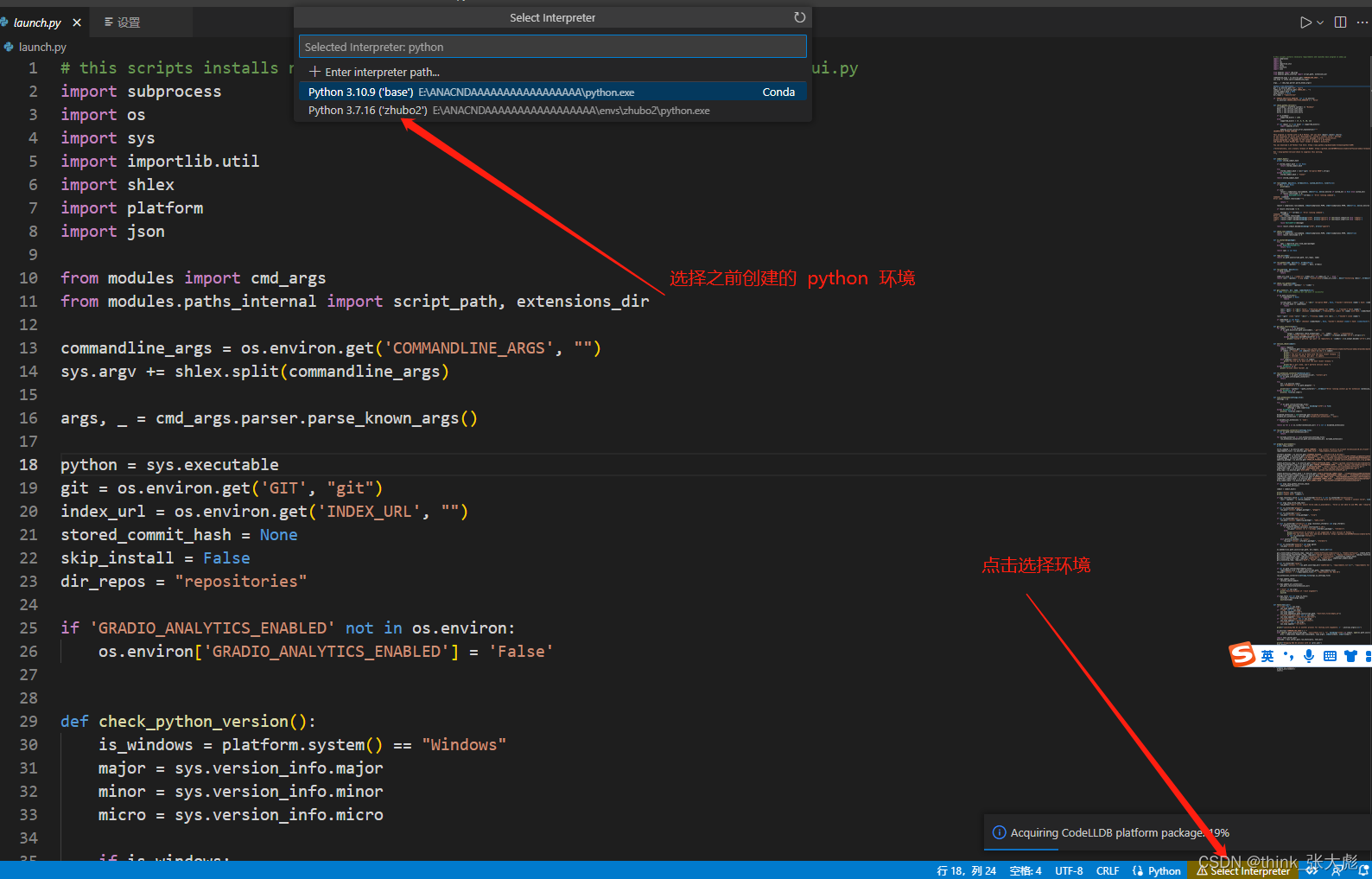Open notifications bell in status bar

1362,870
